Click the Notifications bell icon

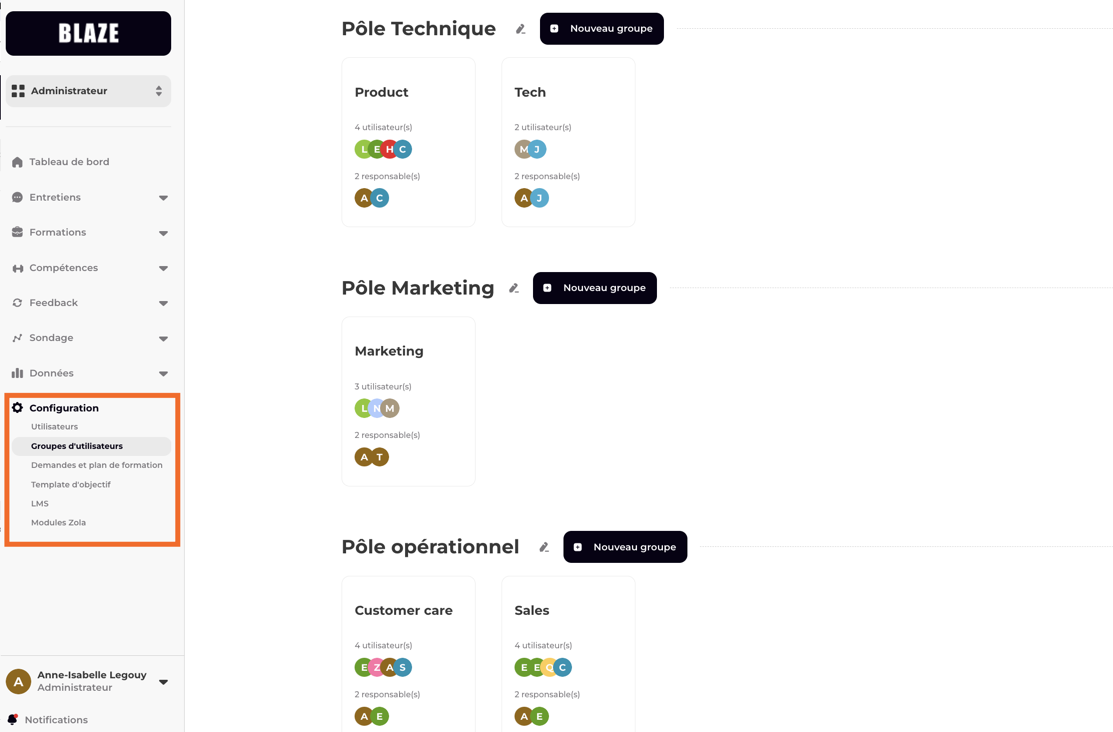pos(13,719)
